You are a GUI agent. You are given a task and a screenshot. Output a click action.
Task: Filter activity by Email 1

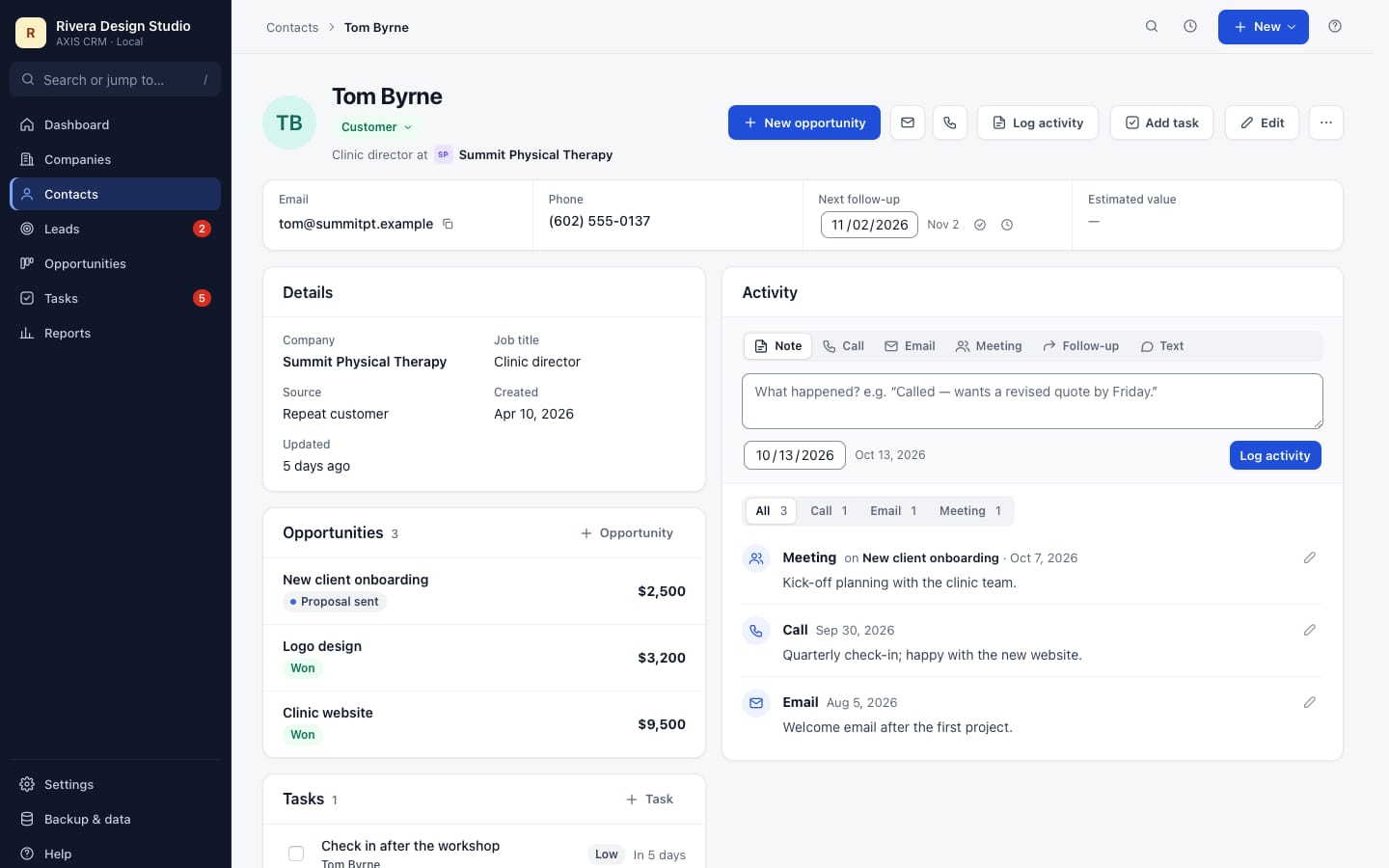pos(893,511)
